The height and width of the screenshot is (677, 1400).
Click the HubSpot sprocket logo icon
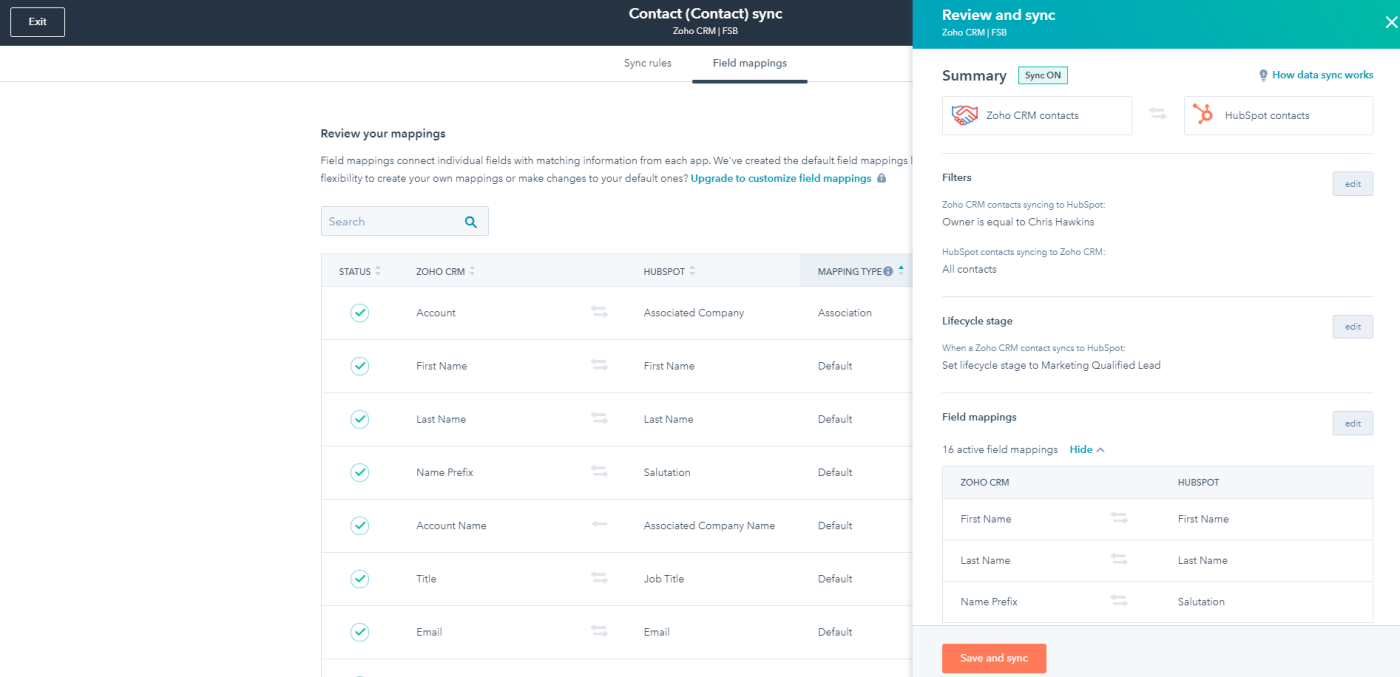coord(1204,115)
